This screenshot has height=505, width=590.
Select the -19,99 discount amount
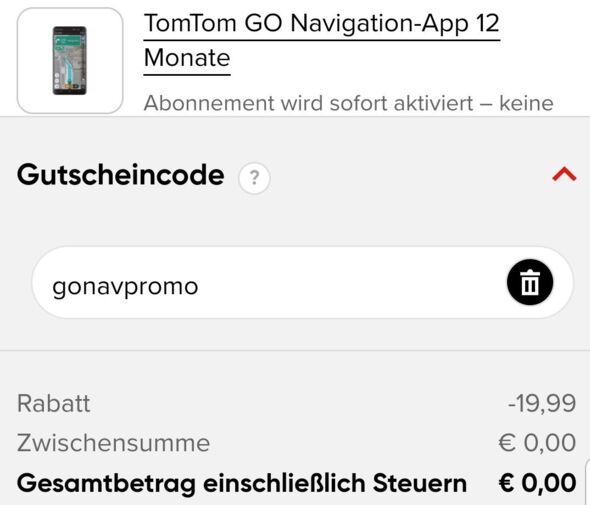tap(542, 404)
